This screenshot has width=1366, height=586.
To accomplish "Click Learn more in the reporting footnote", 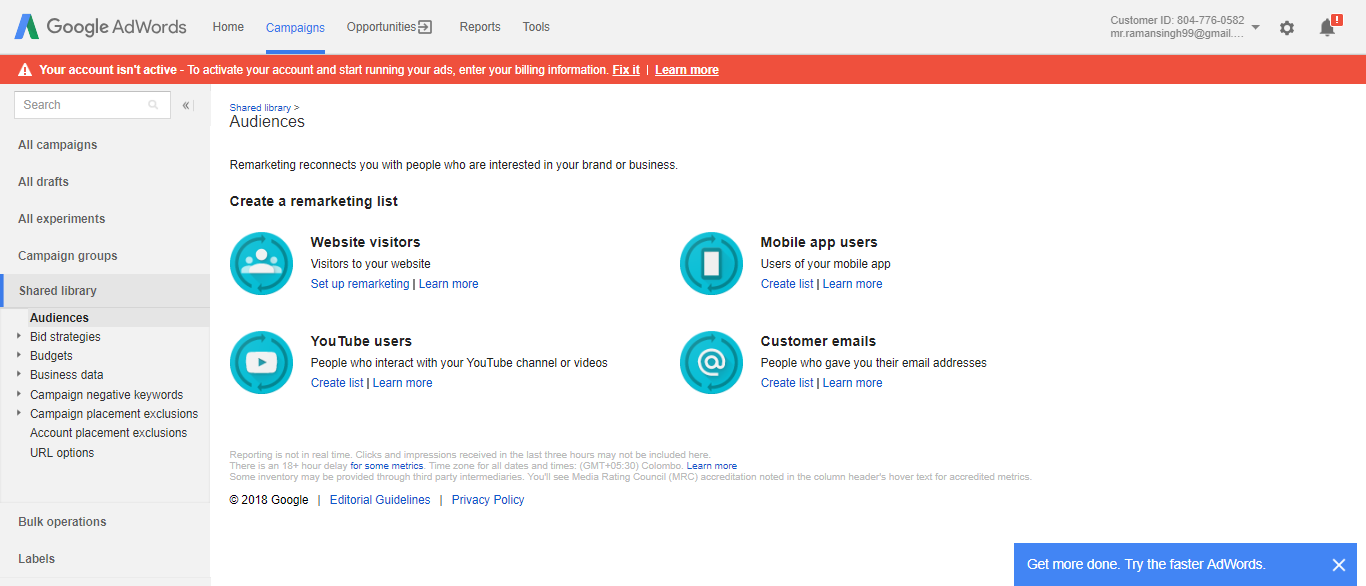I will point(712,466).
